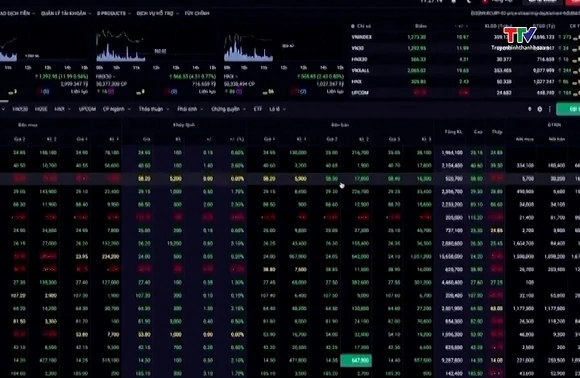Click the gear icon beside Chỉ số header
This screenshot has height=378, width=580.
click(x=353, y=26)
